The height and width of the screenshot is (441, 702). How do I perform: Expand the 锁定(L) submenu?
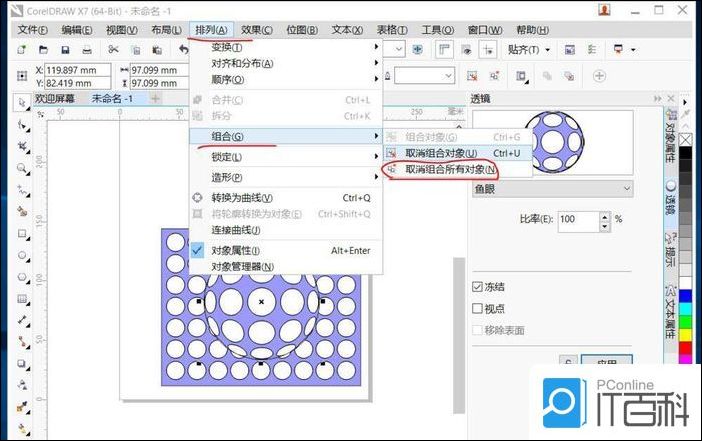click(286, 157)
